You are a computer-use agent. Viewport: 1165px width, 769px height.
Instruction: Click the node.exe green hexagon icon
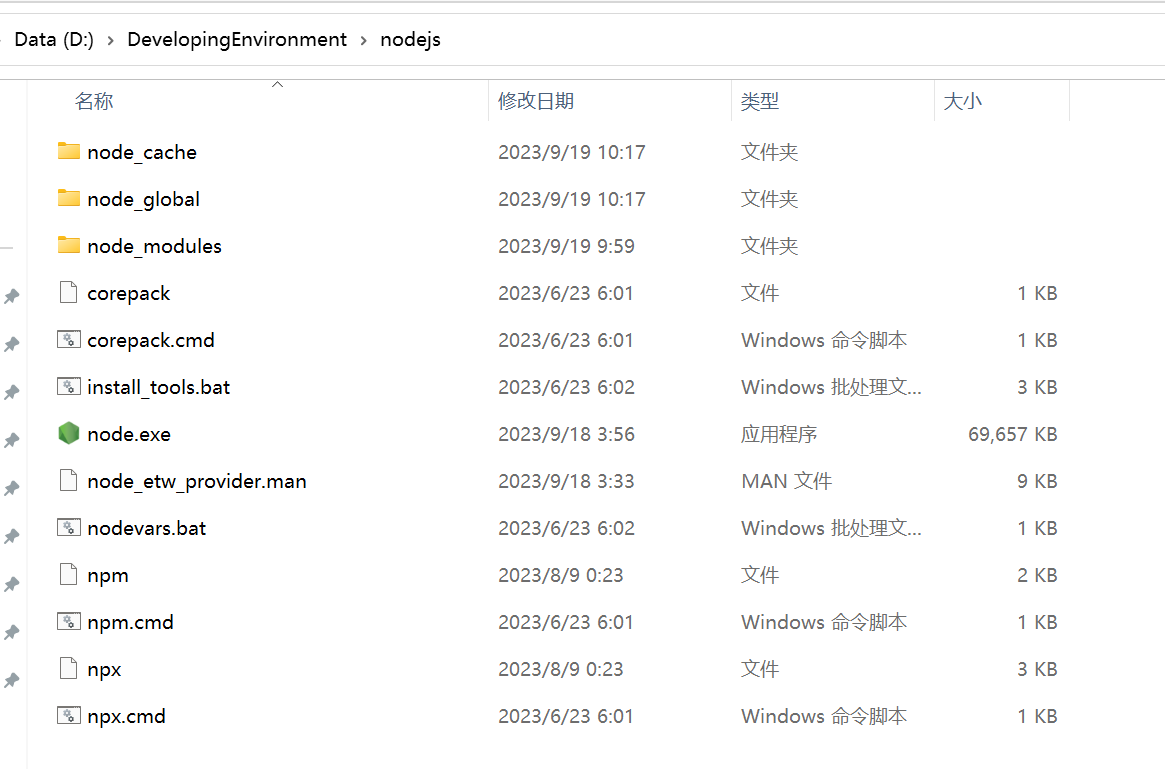(x=68, y=434)
